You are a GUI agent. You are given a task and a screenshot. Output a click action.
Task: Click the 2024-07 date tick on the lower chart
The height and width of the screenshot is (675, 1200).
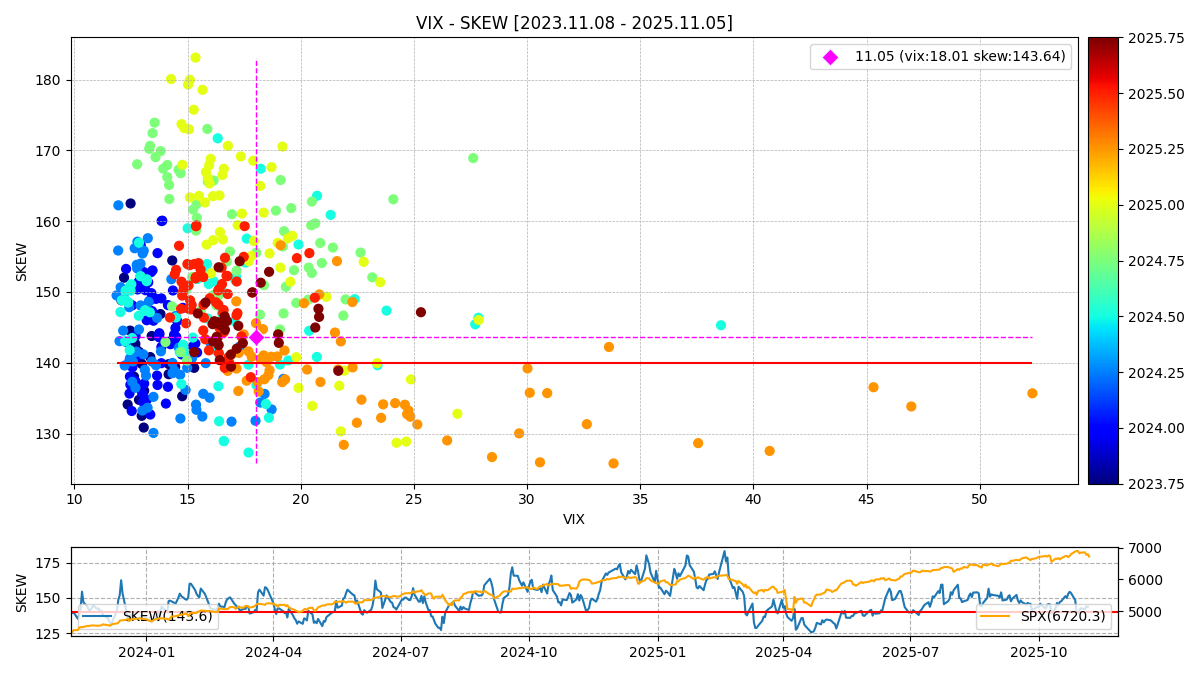401,653
